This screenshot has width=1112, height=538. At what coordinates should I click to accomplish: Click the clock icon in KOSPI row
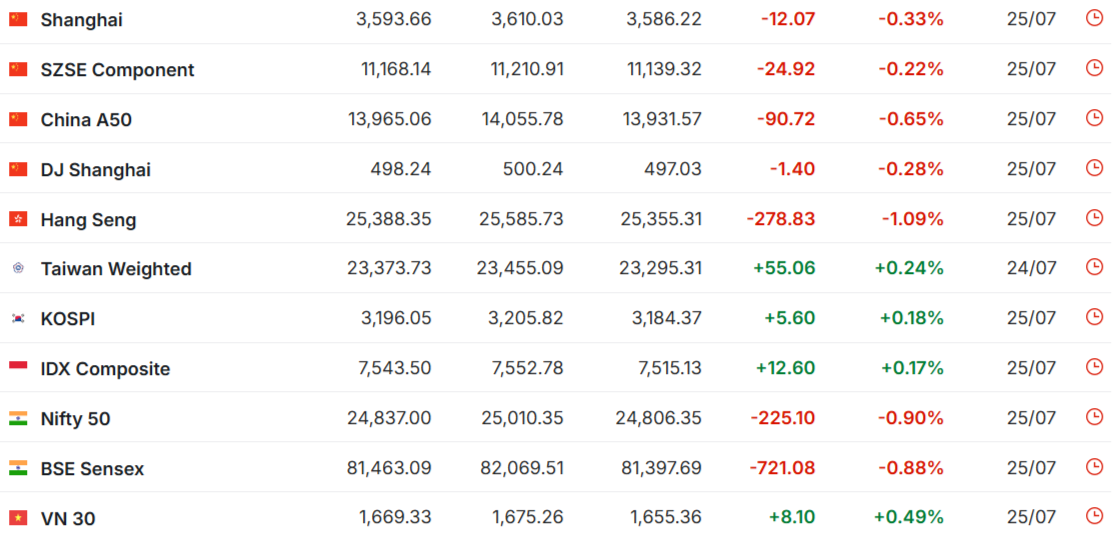pyautogui.click(x=1094, y=316)
